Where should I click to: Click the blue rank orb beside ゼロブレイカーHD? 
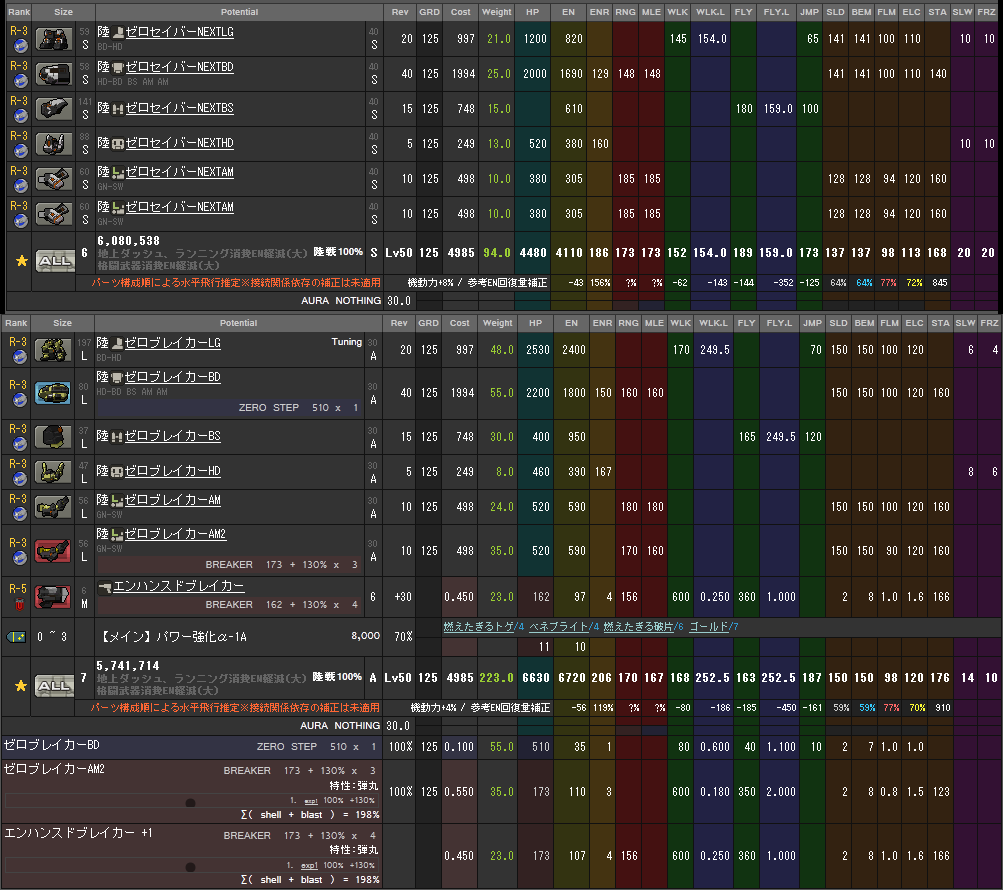(20, 479)
